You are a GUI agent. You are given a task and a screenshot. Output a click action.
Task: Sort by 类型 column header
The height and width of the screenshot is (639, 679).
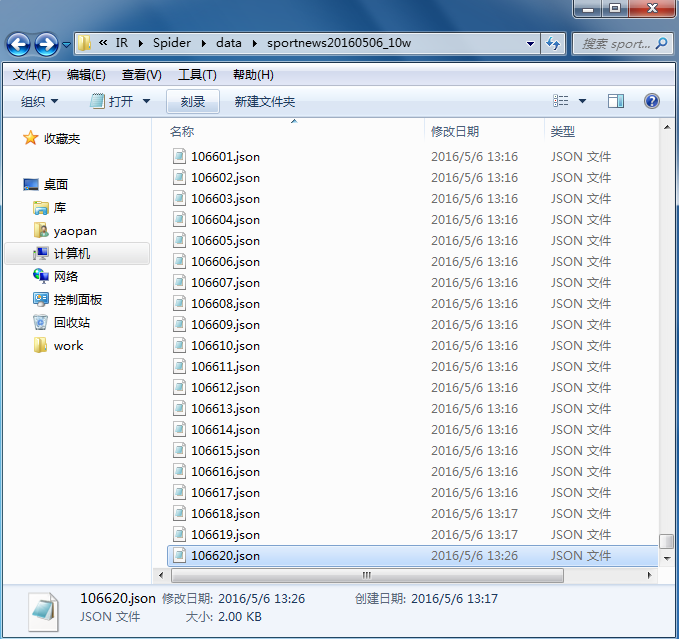[x=563, y=131]
